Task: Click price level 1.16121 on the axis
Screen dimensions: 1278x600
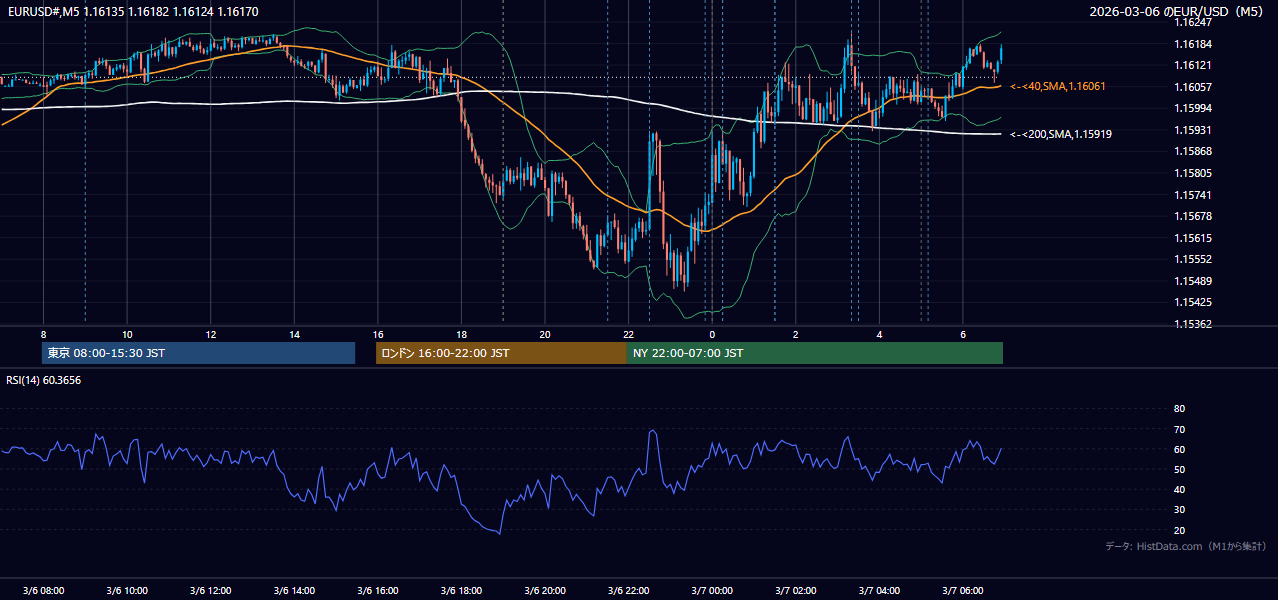Action: click(1193, 65)
